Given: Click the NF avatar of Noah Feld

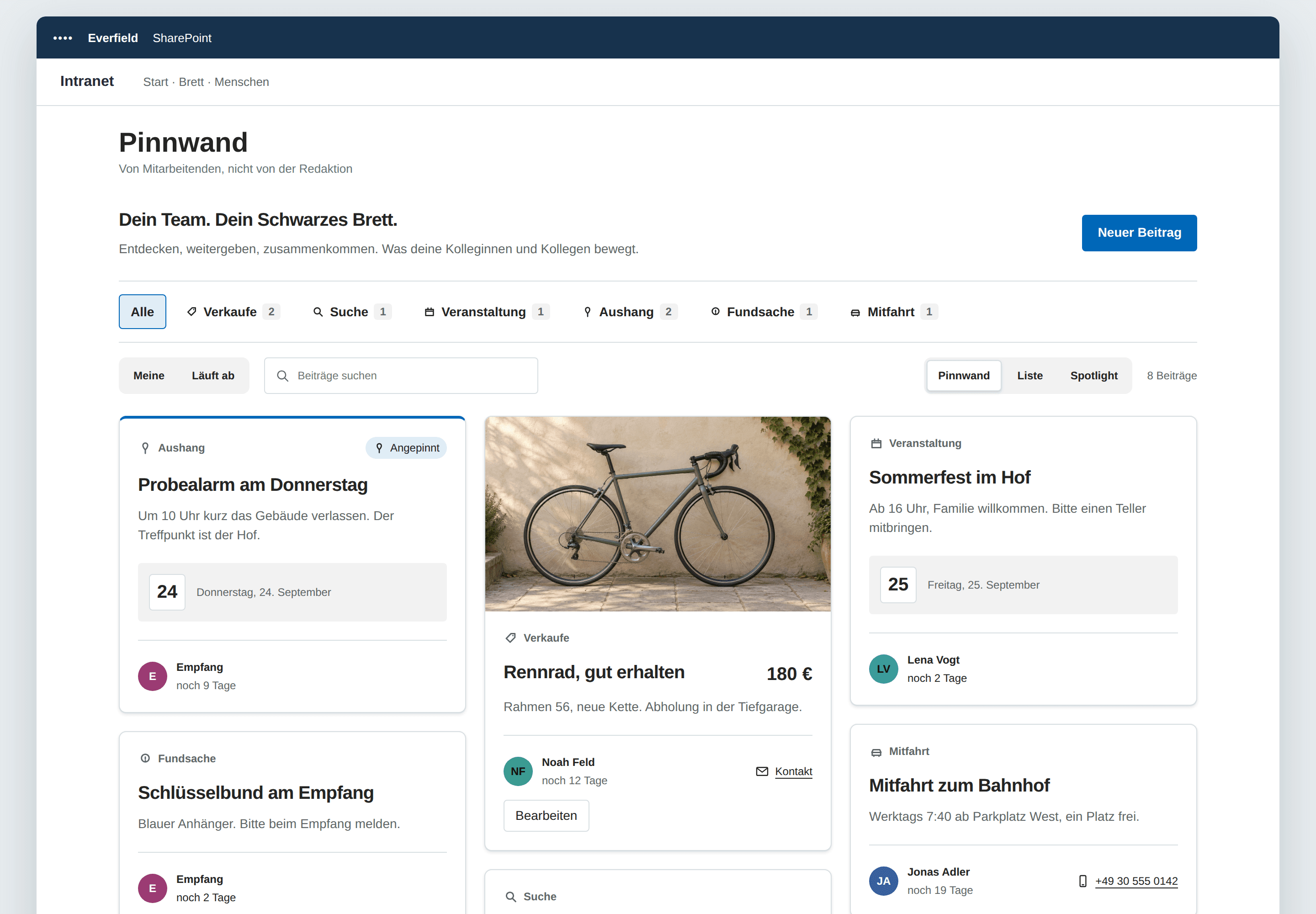Looking at the screenshot, I should point(518,771).
